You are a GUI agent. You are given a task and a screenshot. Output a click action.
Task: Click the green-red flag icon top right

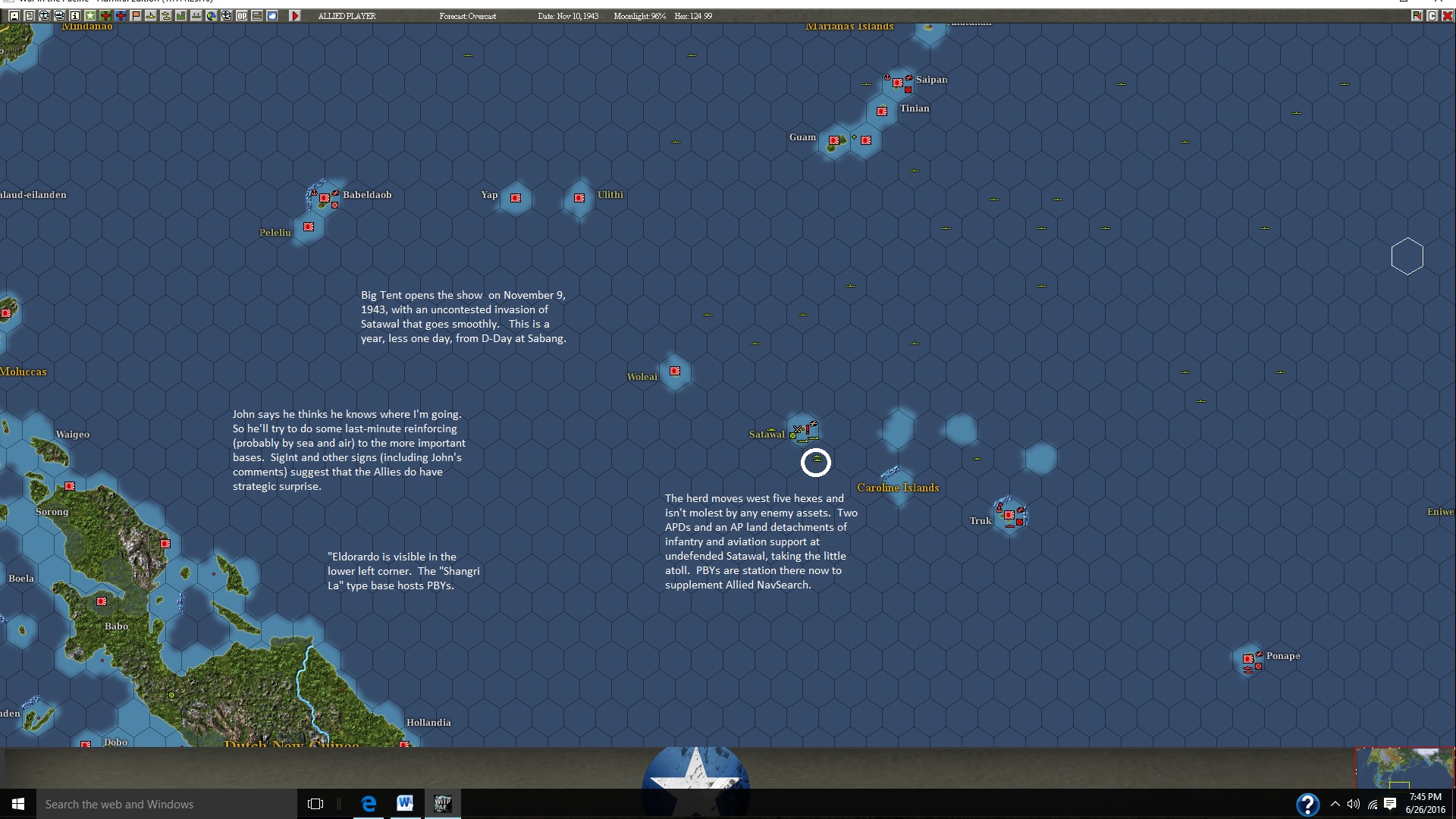[1417, 16]
